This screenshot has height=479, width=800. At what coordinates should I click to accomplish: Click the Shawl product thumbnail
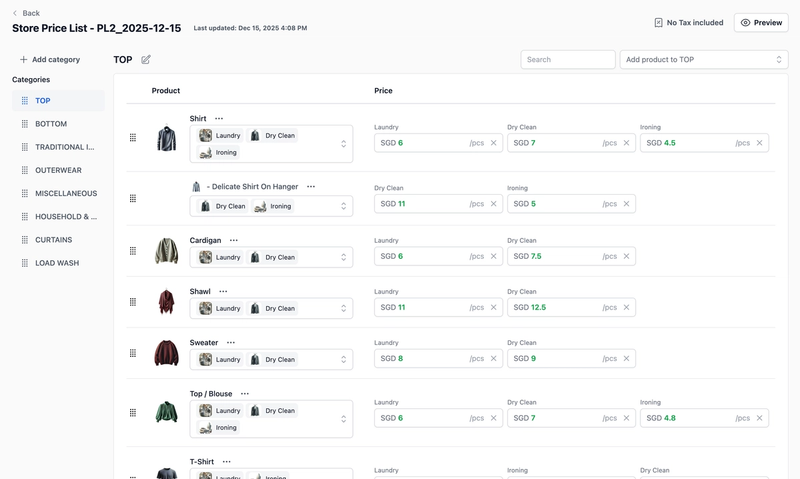tap(166, 302)
